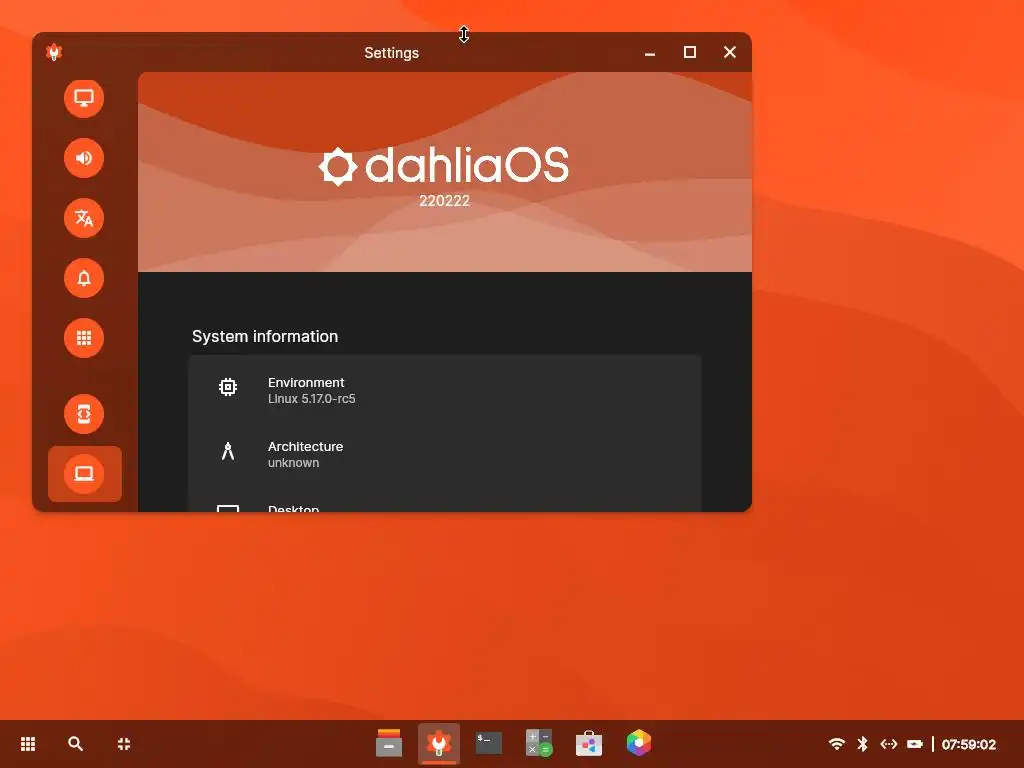This screenshot has width=1024, height=768.
Task: Select the Architecture unknown row
Action: pos(445,454)
